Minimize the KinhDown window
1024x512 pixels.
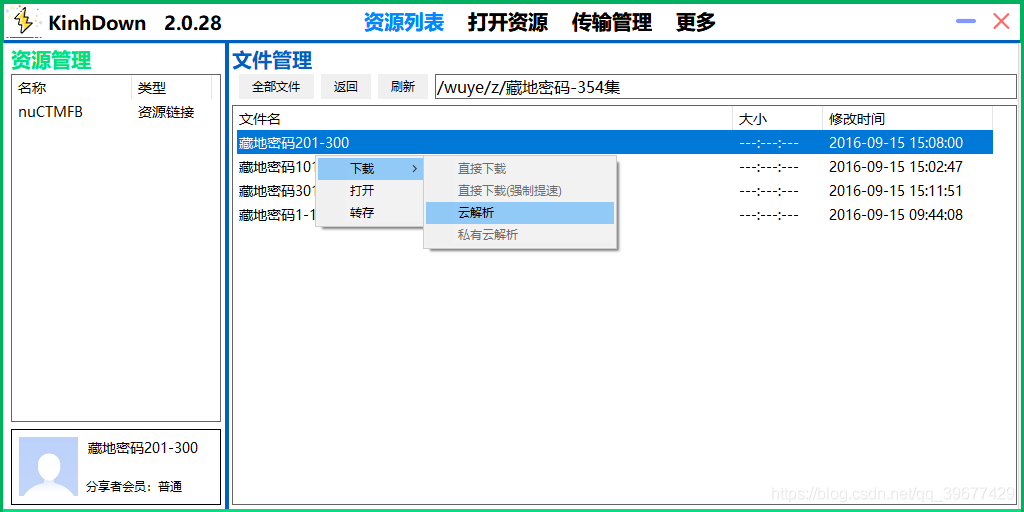966,22
